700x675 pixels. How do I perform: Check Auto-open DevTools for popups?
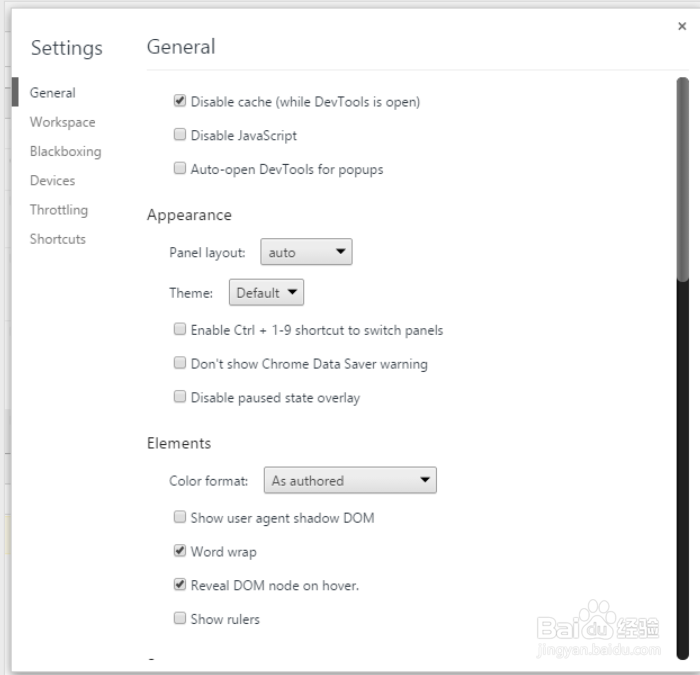(x=180, y=169)
